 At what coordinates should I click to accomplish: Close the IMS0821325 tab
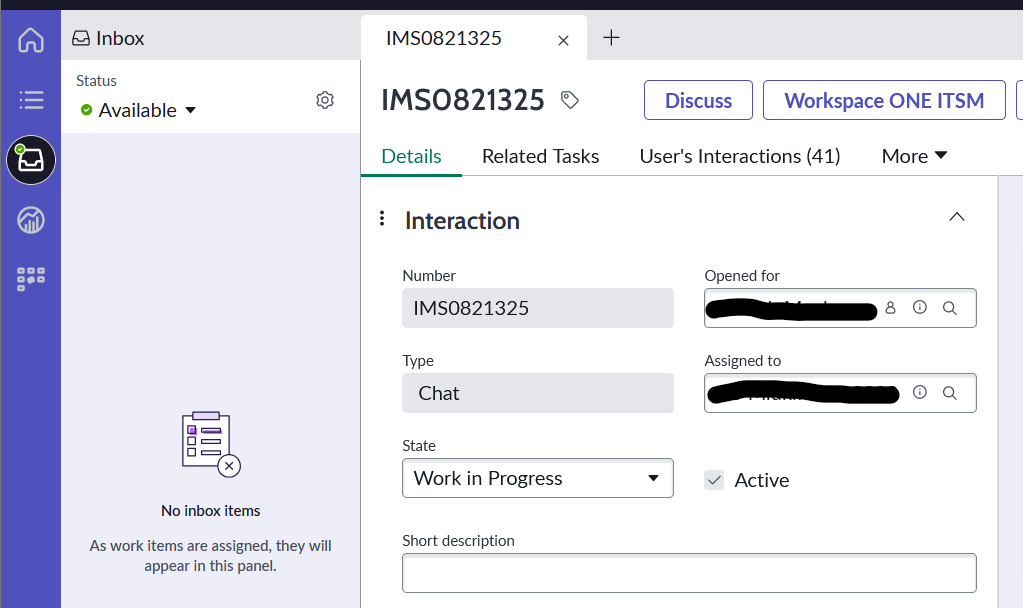[563, 40]
